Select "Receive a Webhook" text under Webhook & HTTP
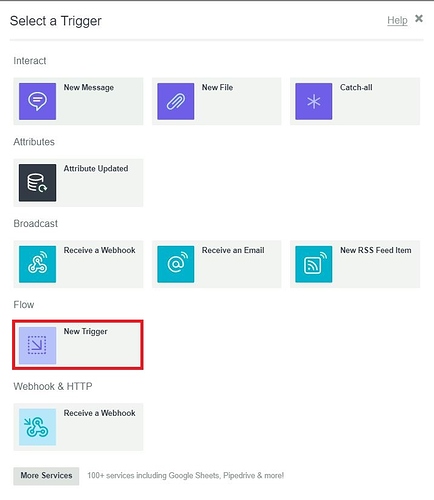434x500 pixels. (x=100, y=413)
